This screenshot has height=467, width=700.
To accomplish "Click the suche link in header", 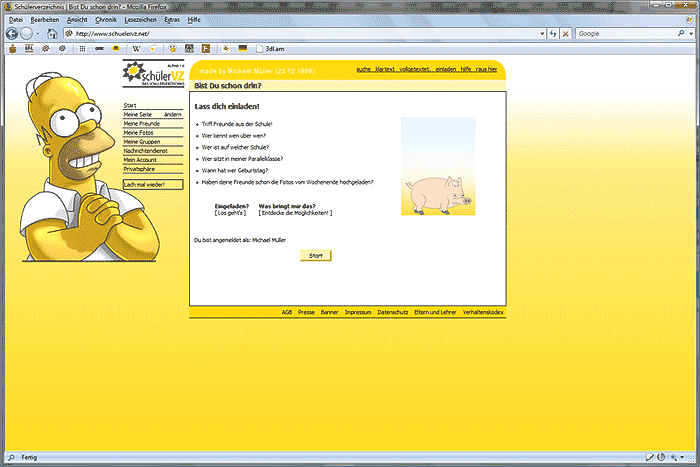I will [x=363, y=69].
